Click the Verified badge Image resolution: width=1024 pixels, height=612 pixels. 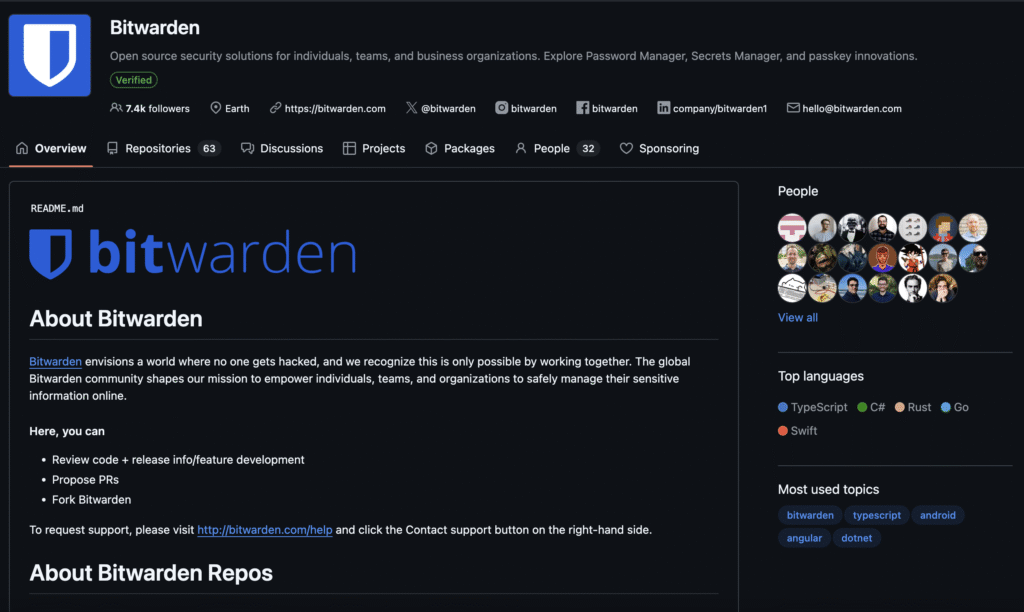click(x=134, y=80)
